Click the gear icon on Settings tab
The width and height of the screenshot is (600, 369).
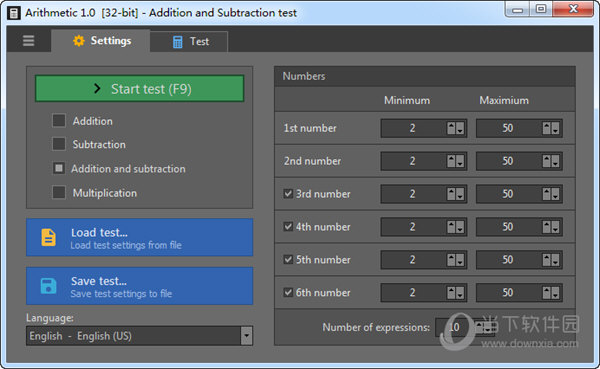point(79,41)
